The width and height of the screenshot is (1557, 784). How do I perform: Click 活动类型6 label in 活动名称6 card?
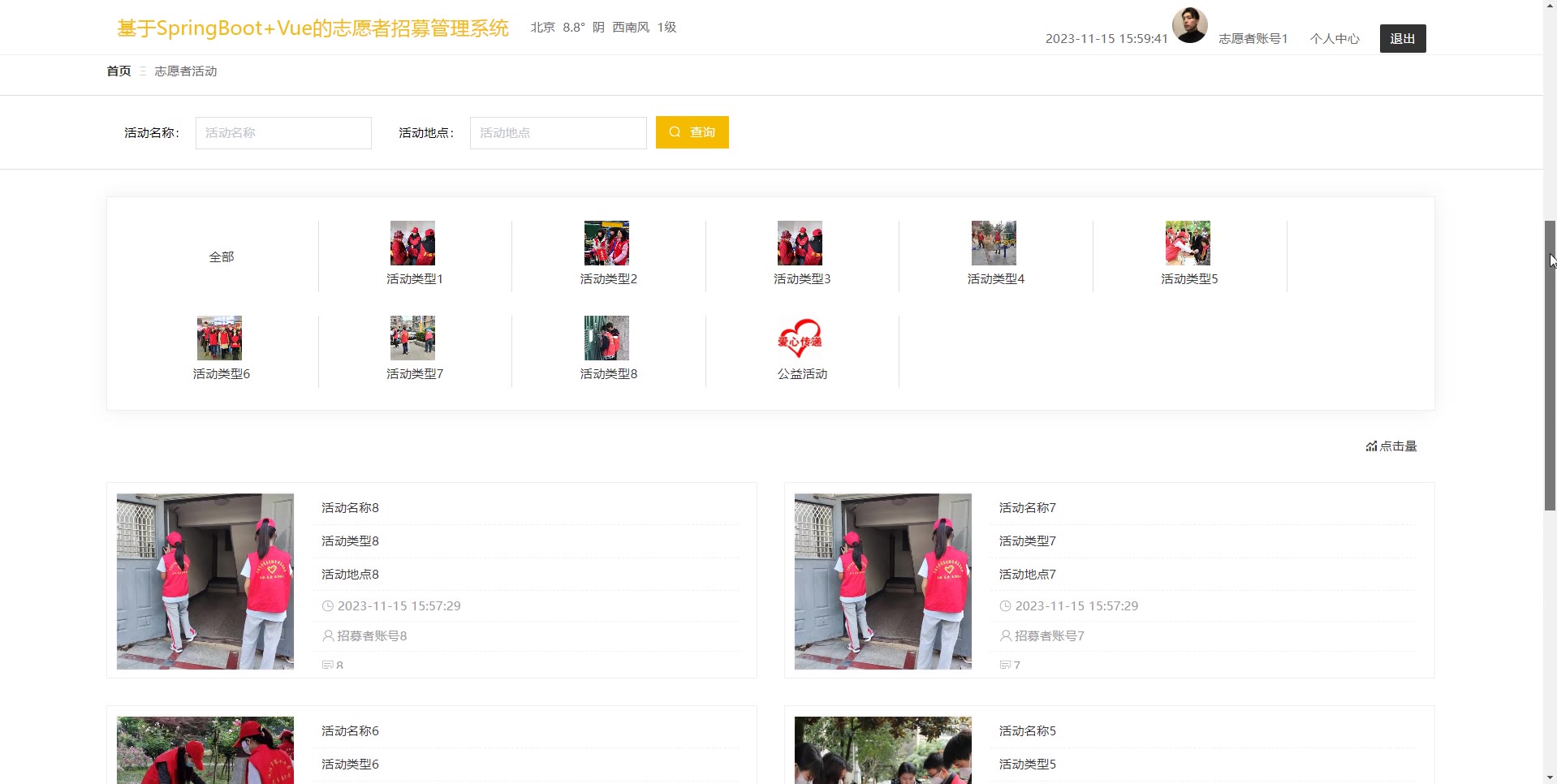350,765
